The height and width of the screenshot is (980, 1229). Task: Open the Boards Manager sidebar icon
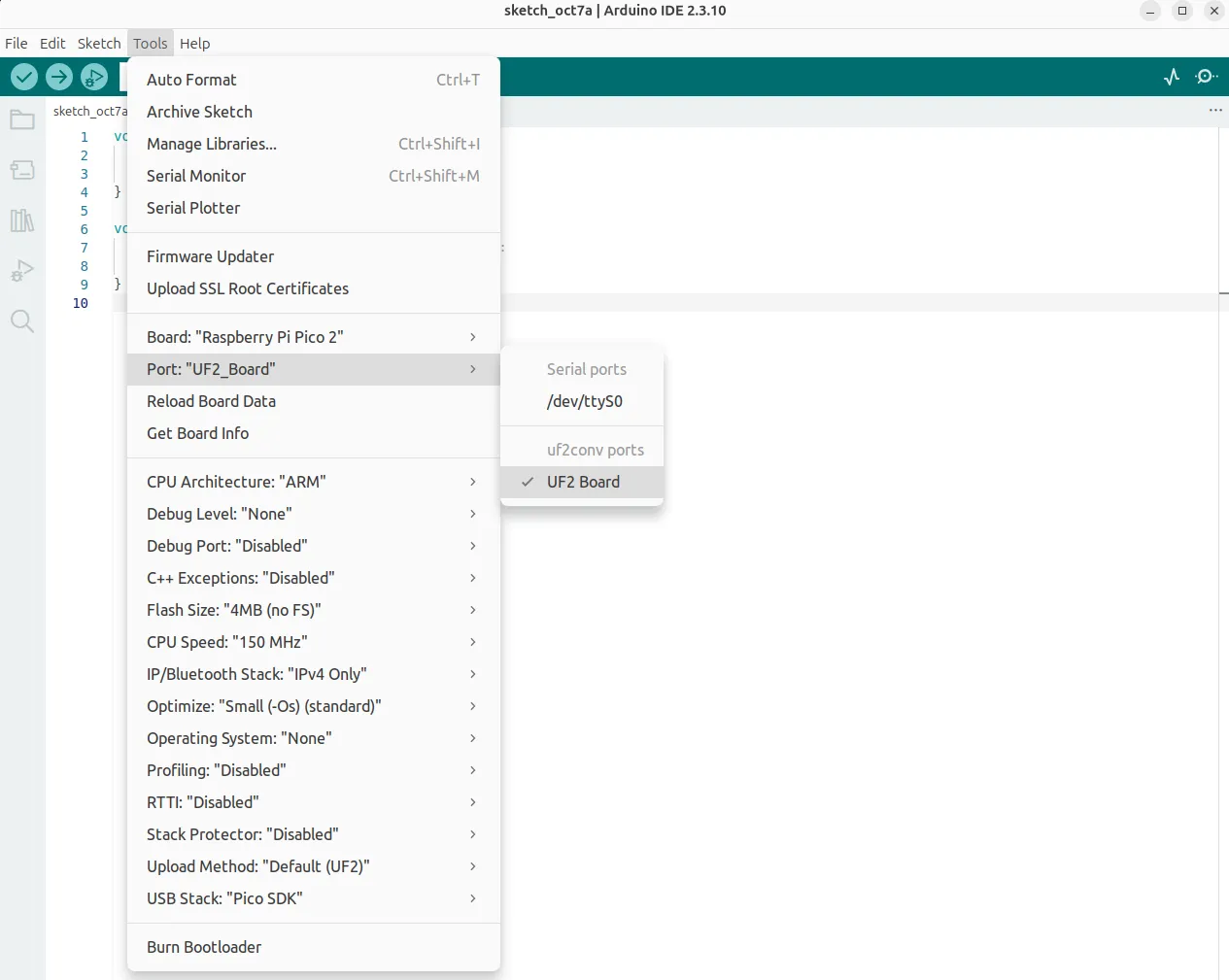click(22, 170)
